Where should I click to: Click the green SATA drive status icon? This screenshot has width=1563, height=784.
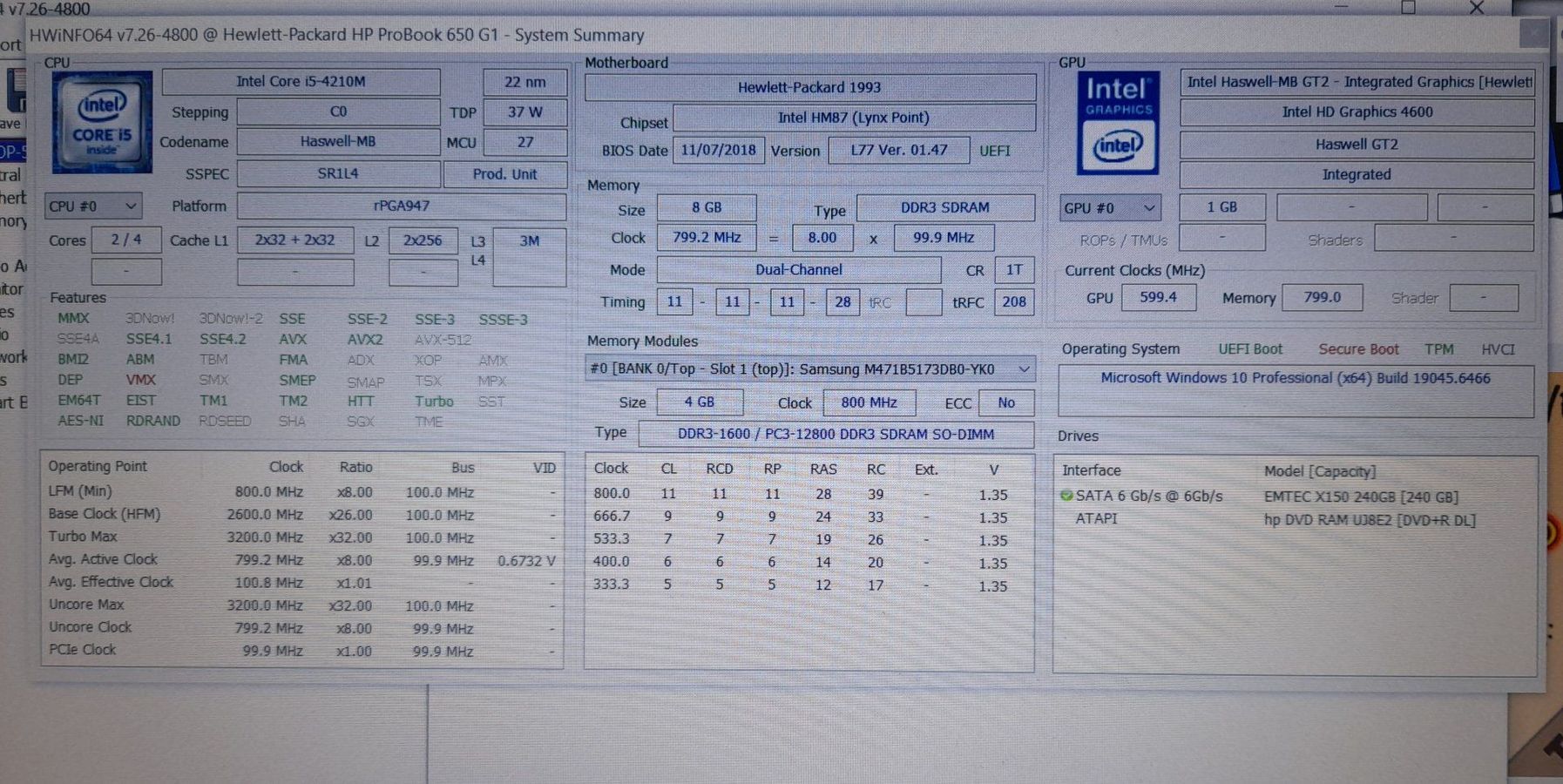click(x=1066, y=496)
